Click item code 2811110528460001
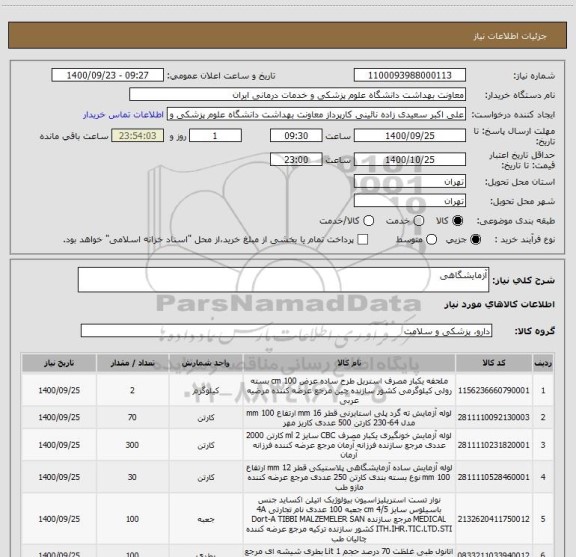The width and height of the screenshot is (576, 557). tap(494, 477)
